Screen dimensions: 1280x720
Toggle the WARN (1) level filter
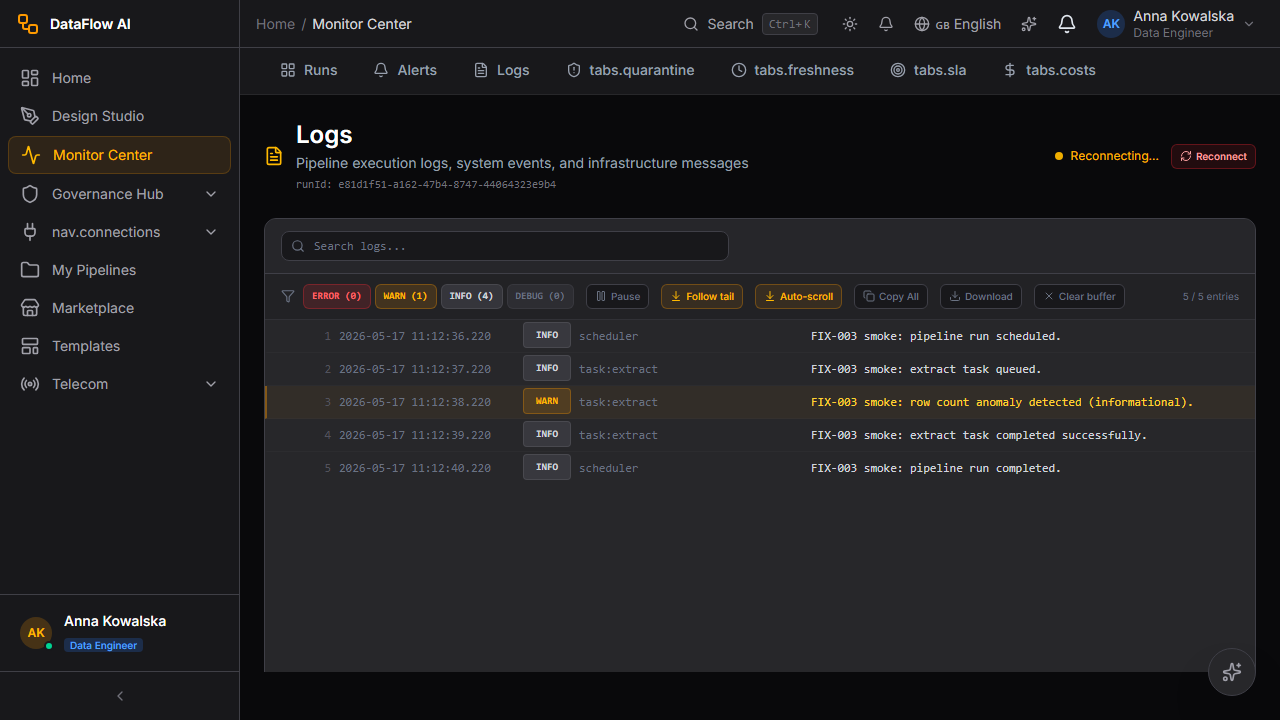406,296
